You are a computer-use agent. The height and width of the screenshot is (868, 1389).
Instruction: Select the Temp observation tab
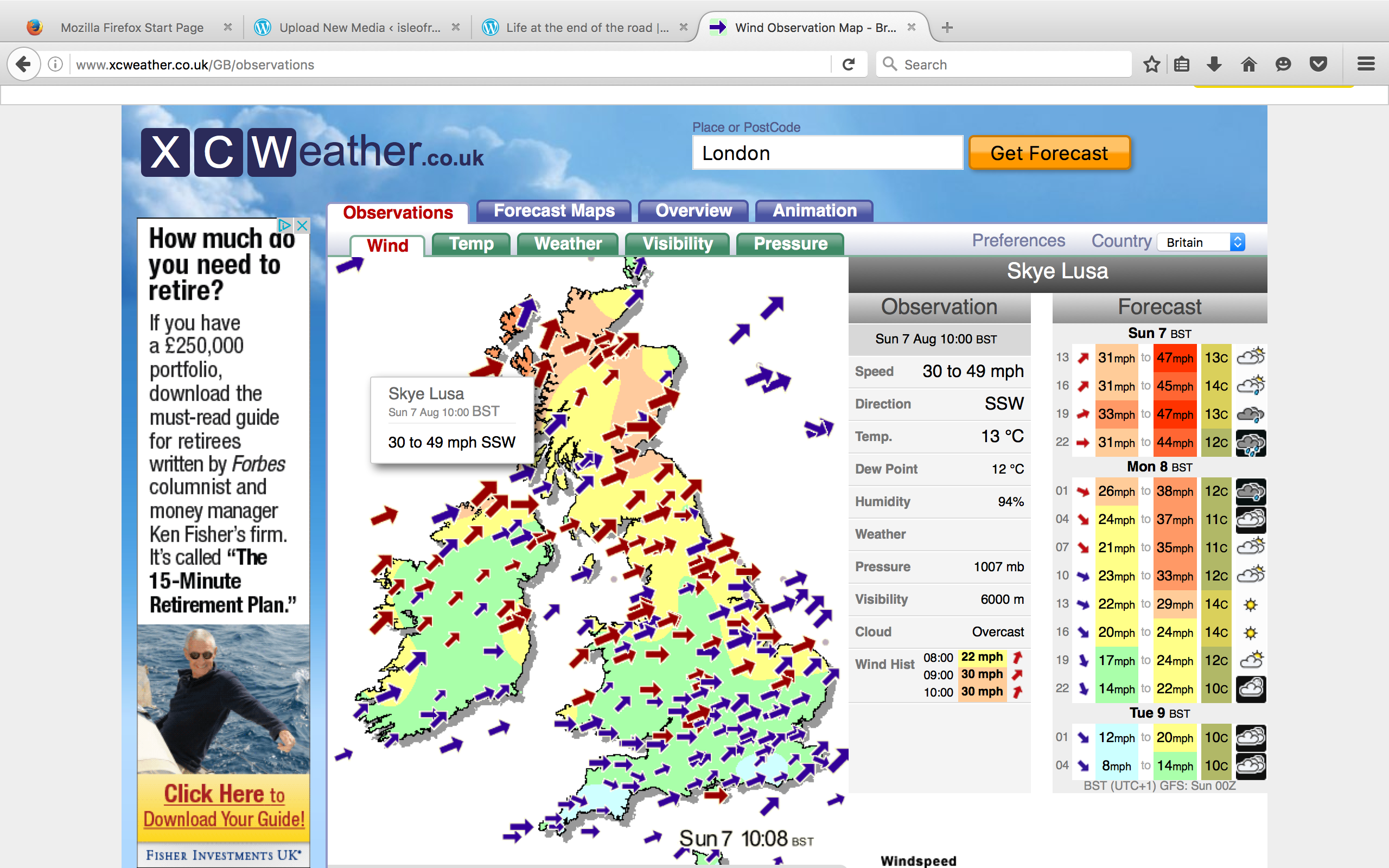point(471,244)
